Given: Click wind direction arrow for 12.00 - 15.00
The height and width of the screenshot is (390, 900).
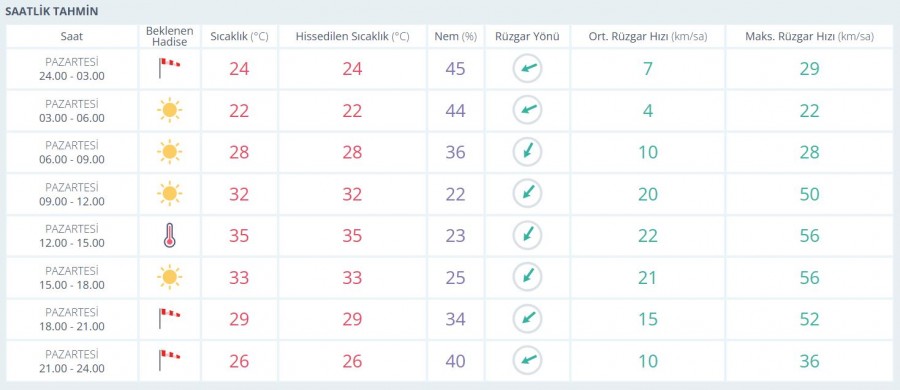Looking at the screenshot, I should (x=527, y=235).
